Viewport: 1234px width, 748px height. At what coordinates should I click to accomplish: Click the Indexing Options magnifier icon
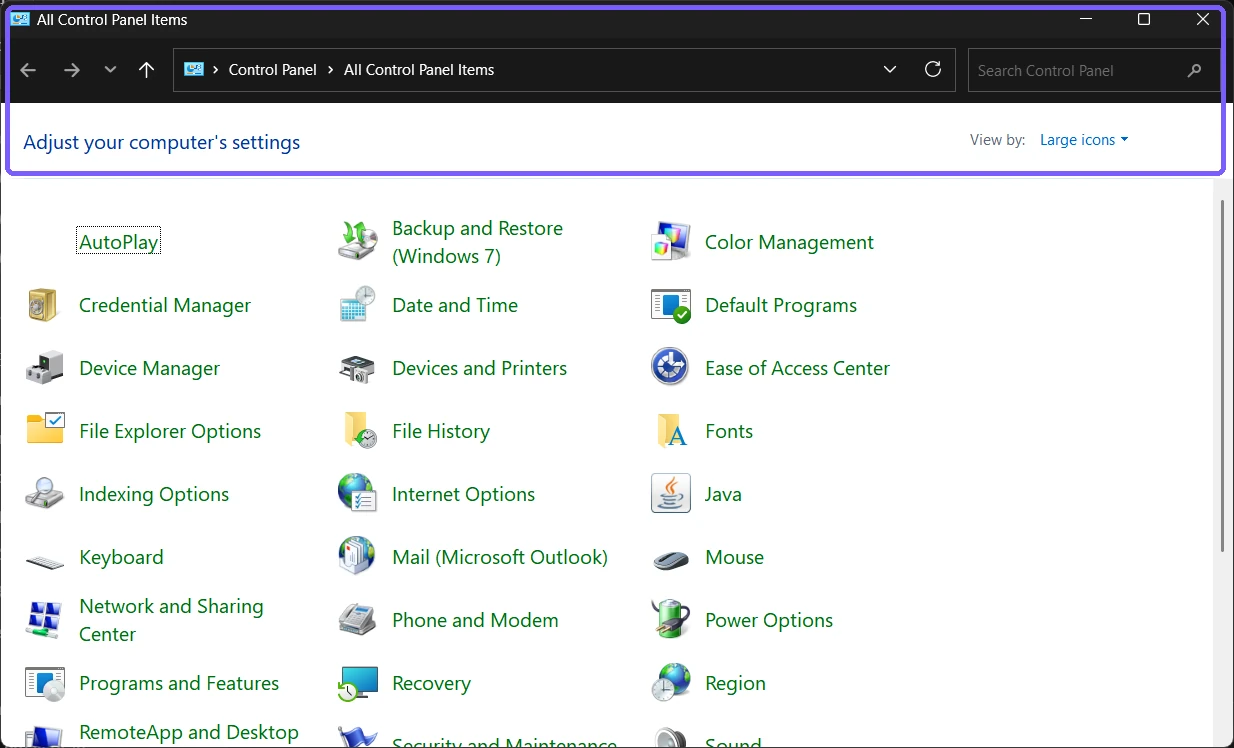pos(44,493)
